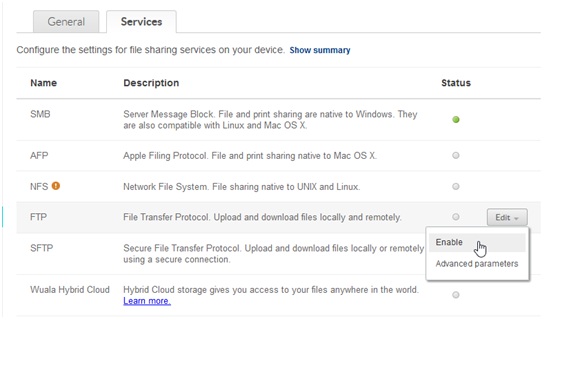Click the Secure File Transfer Protocol description
This screenshot has height=386, width=580.
pyautogui.click(x=273, y=254)
